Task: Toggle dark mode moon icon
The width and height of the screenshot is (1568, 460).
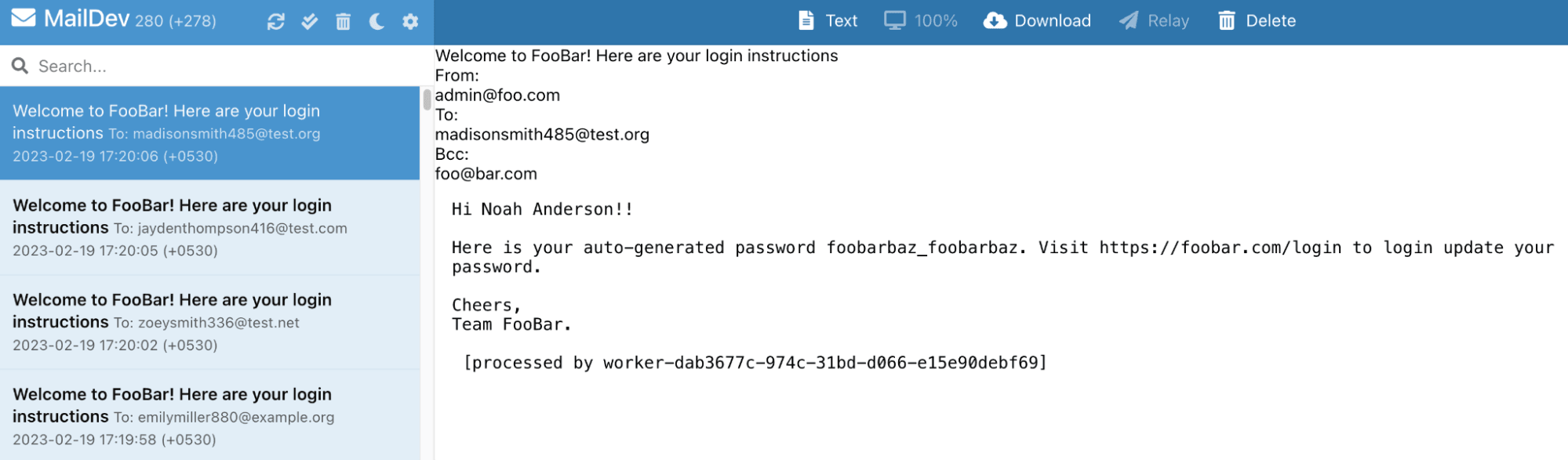Action: [377, 21]
